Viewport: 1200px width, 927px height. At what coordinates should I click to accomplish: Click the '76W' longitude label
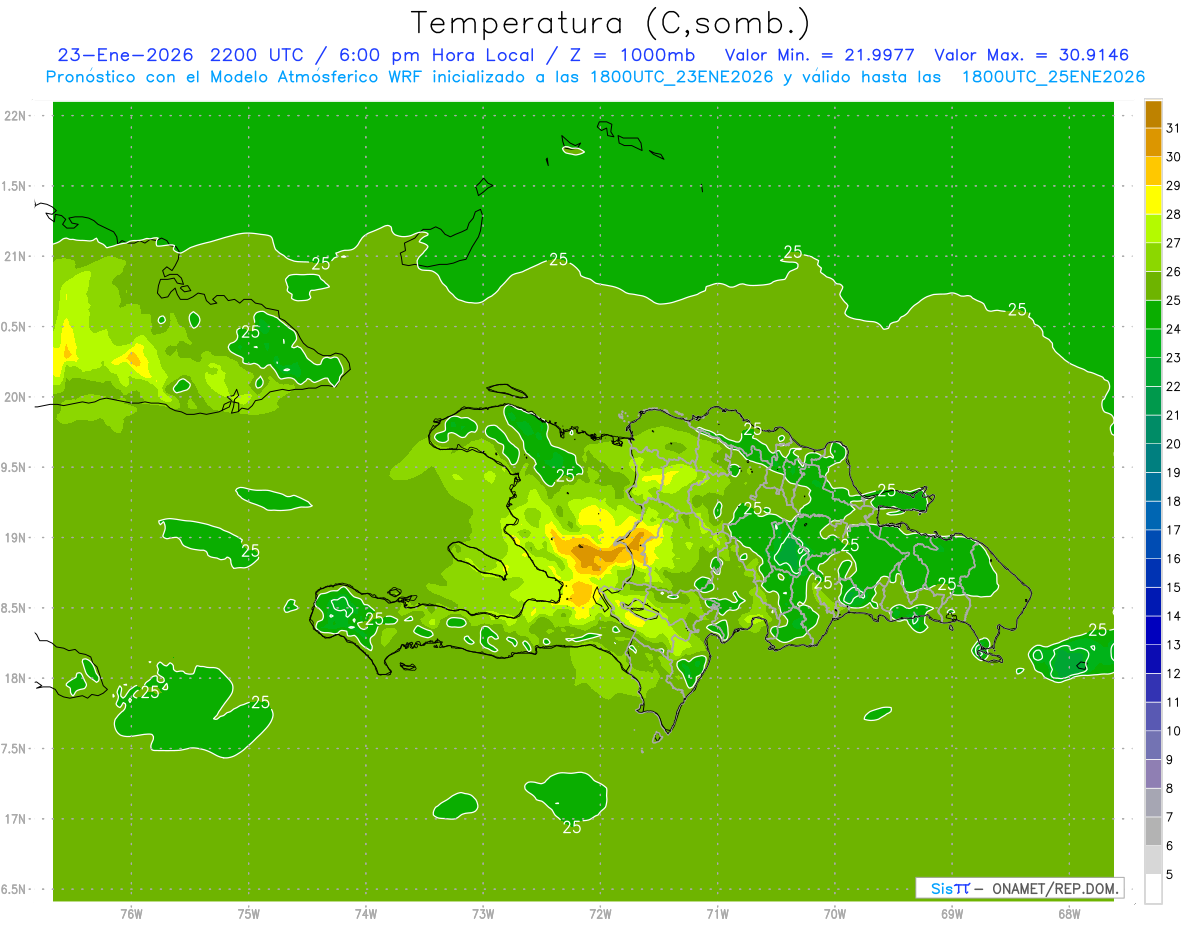[x=131, y=914]
